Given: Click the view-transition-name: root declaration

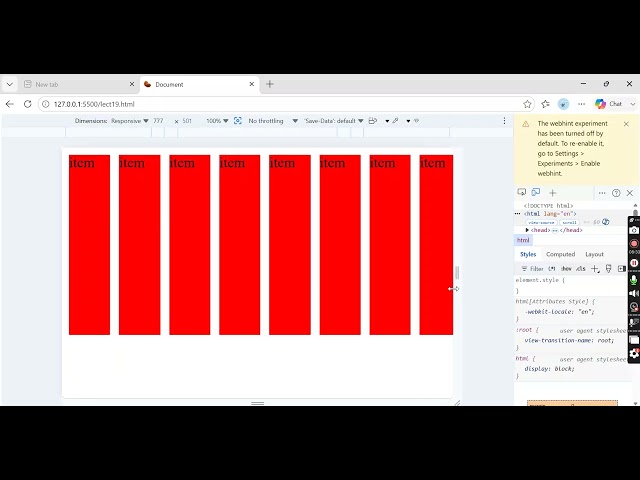Looking at the screenshot, I should pos(569,340).
